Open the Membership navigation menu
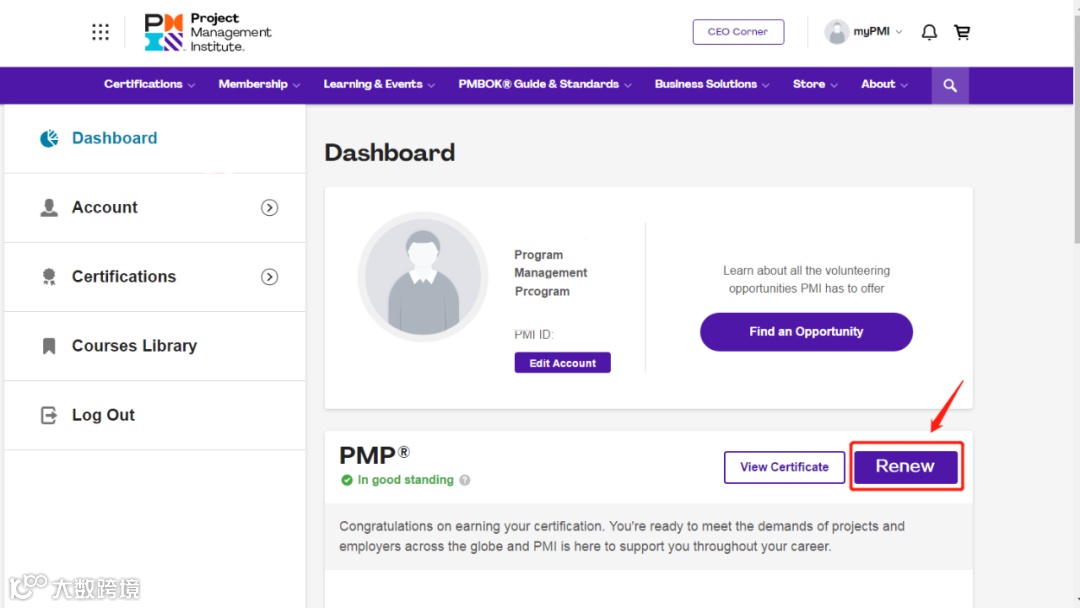 point(259,85)
